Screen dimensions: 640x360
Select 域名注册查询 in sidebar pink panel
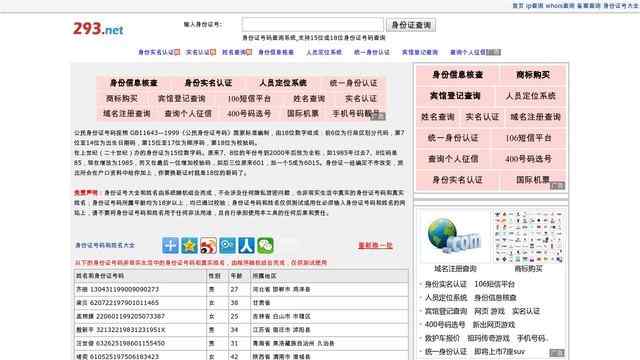[536, 117]
